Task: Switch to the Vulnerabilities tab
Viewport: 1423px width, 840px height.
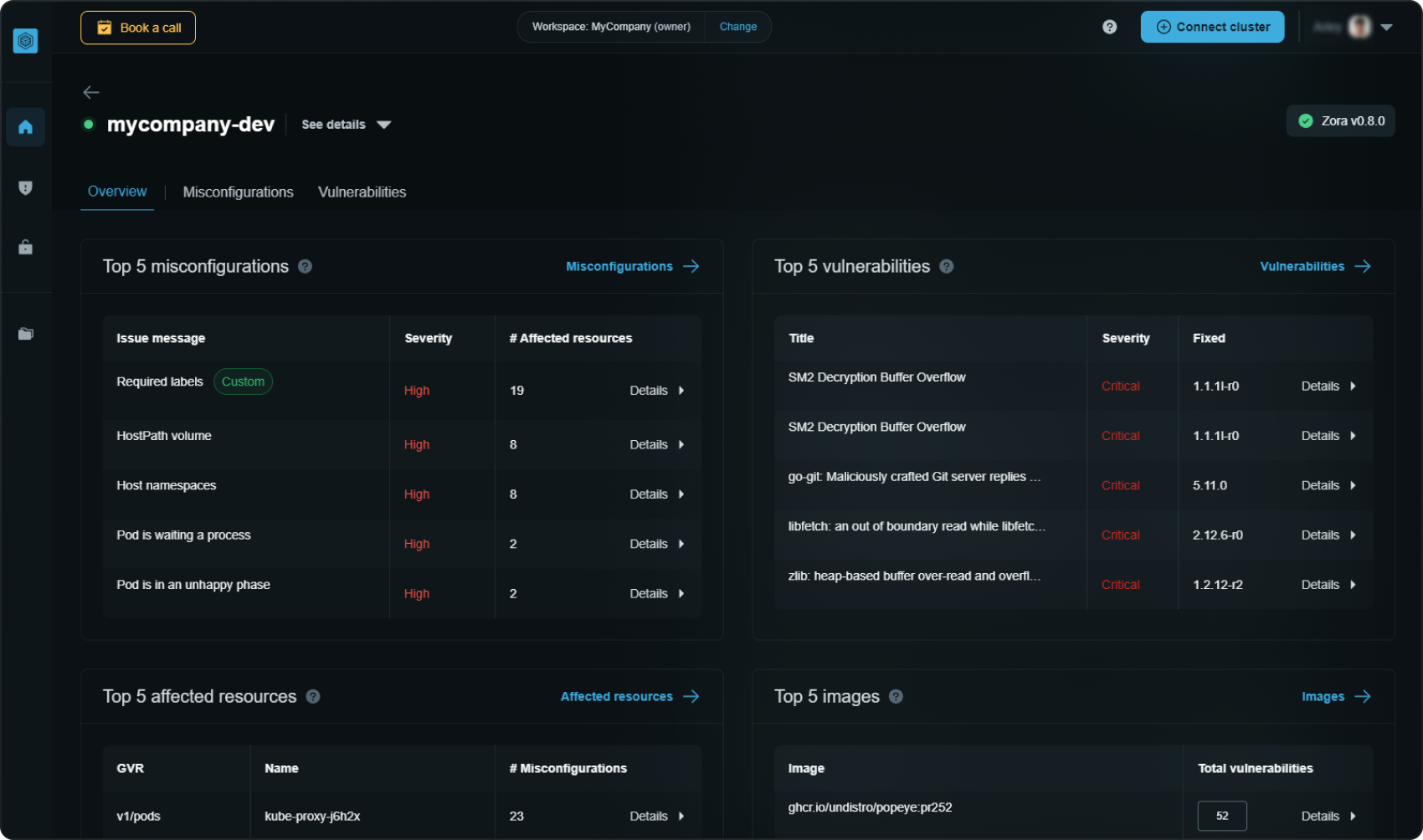Action: pos(362,192)
